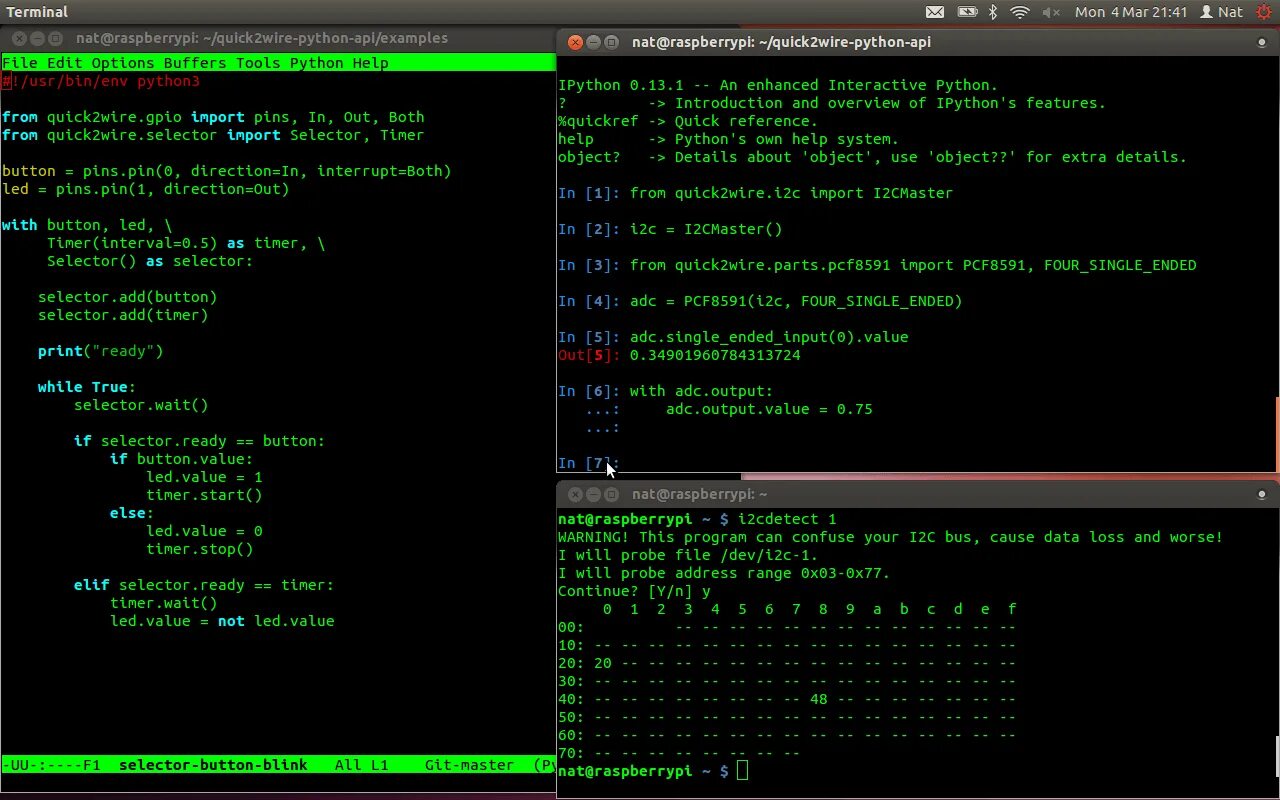Viewport: 1280px width, 800px height.
Task: Minimize the nat@raspberrypi: ~ terminal window
Action: (x=593, y=494)
